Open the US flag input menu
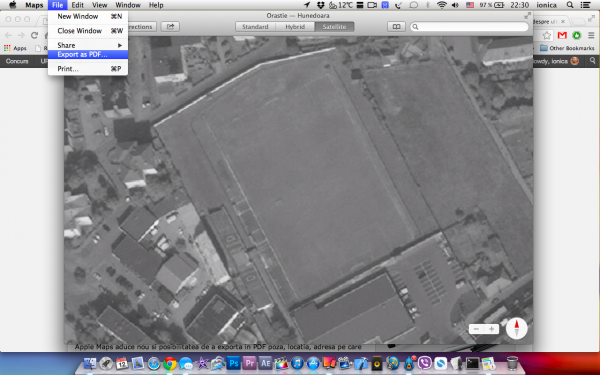The width and height of the screenshot is (600, 375). 470,5
